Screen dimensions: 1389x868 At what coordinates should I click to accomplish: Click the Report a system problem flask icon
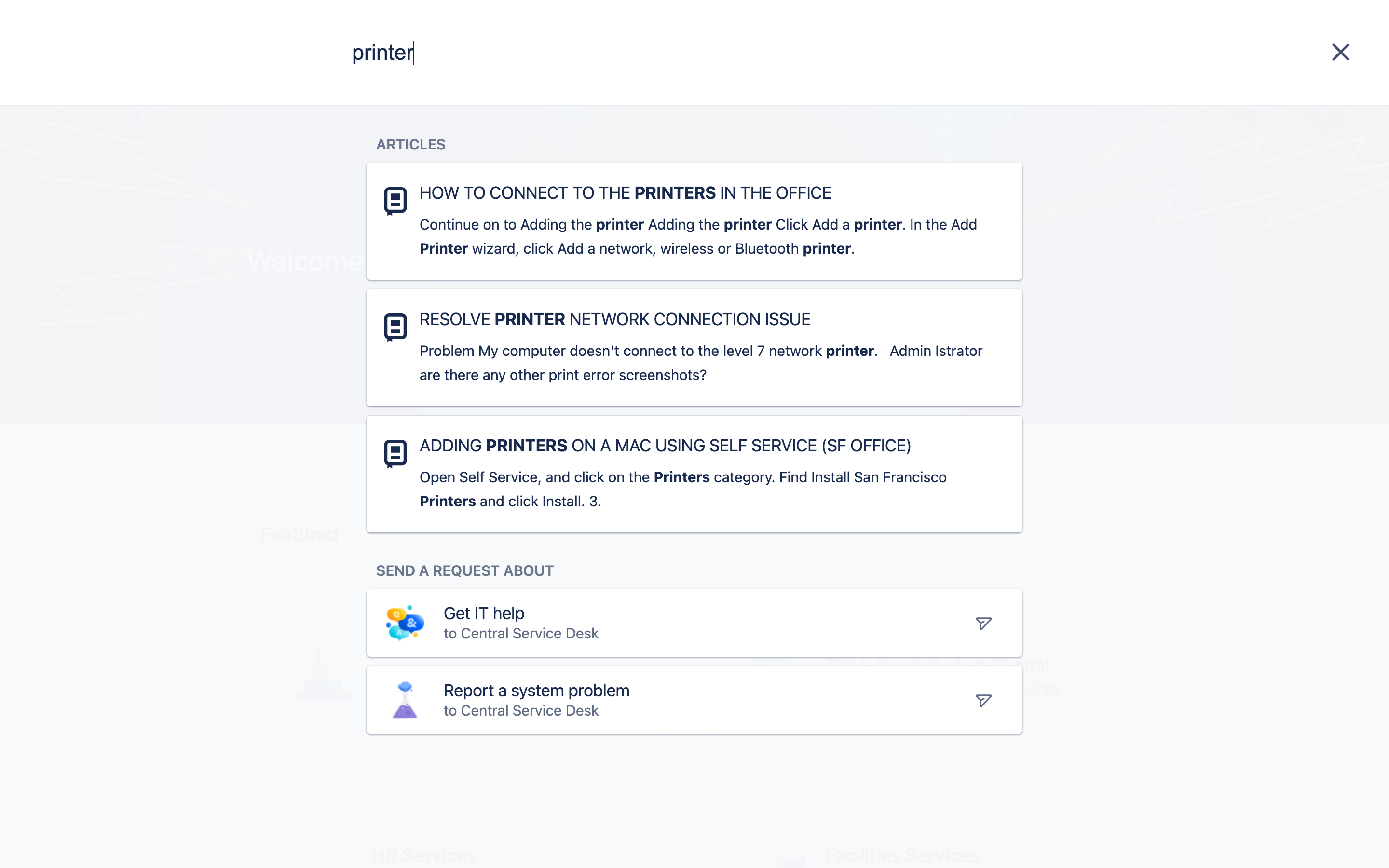[x=405, y=700]
